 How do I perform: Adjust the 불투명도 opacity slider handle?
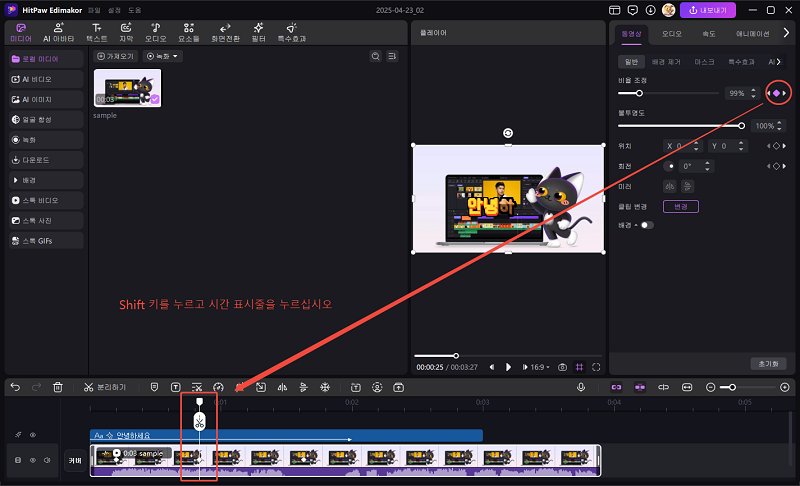point(741,125)
